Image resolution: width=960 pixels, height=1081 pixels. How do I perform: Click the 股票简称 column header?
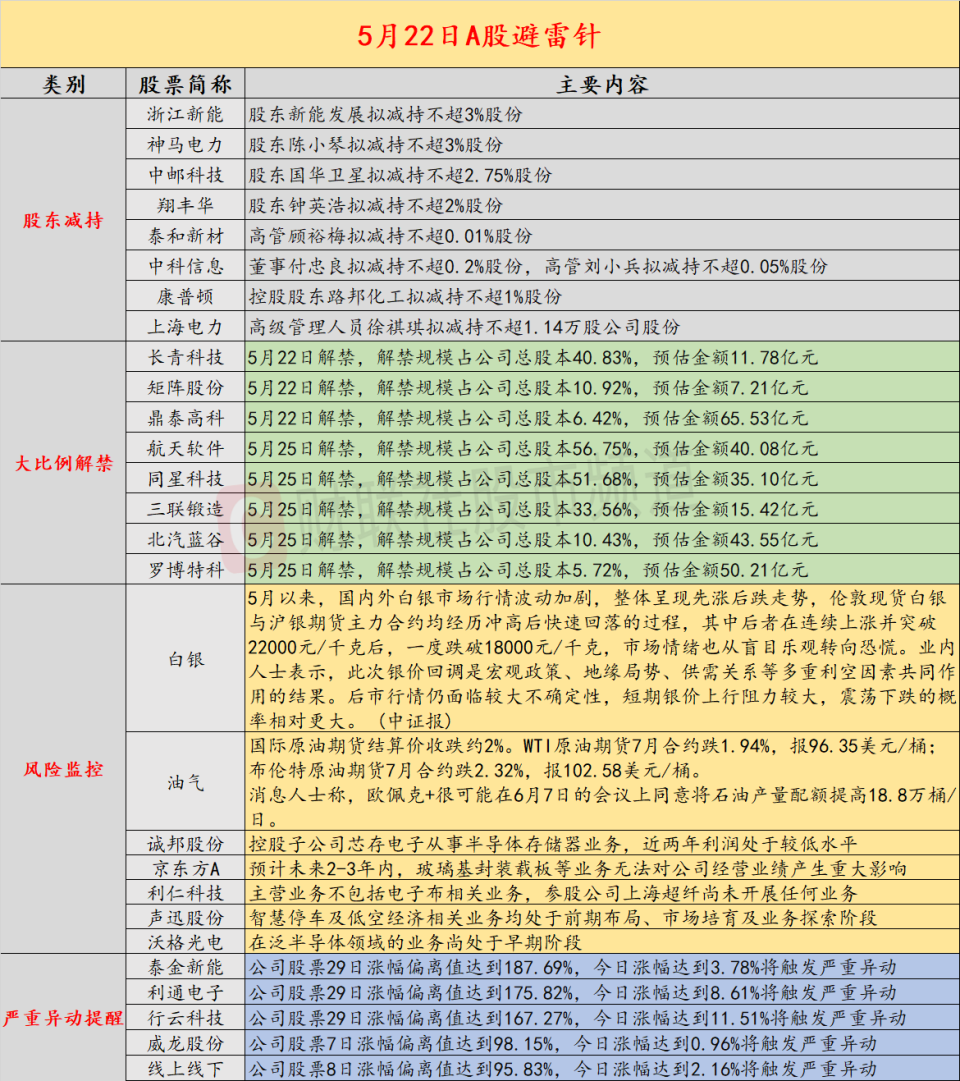[185, 84]
